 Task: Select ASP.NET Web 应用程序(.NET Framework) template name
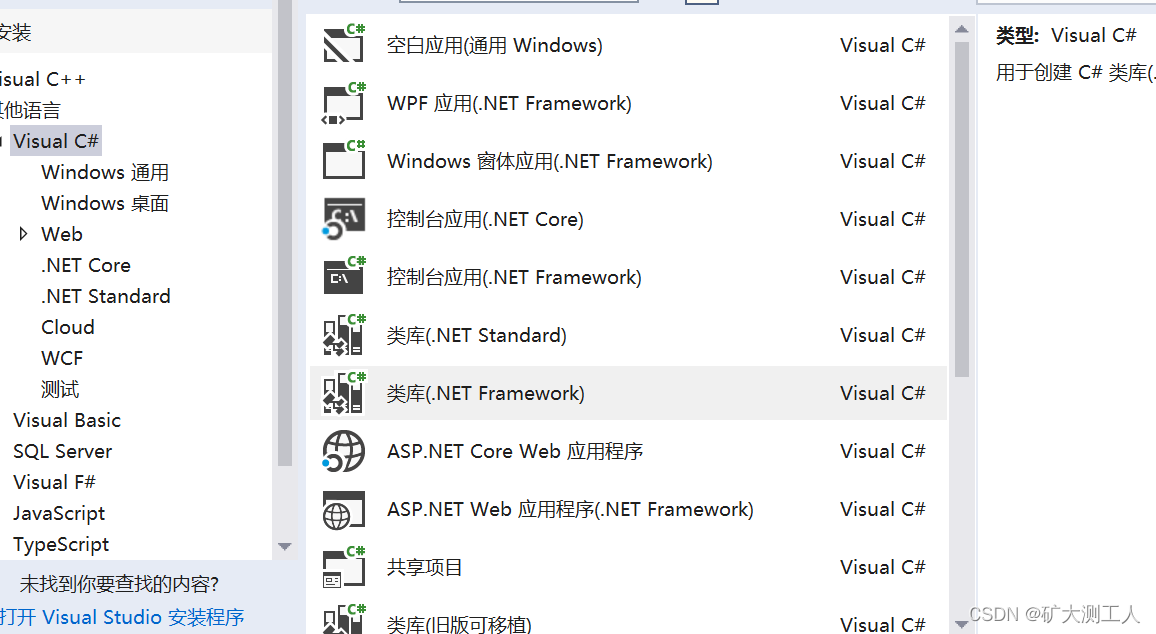pyautogui.click(x=570, y=509)
